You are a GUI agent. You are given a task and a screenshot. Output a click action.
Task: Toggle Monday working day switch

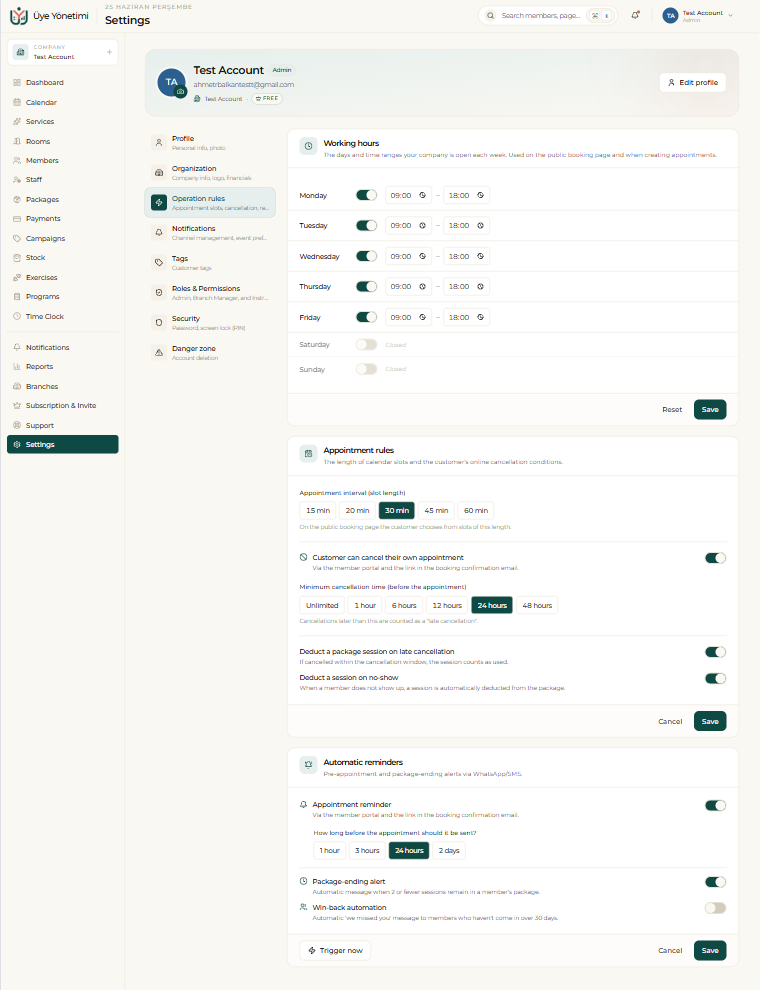click(366, 195)
